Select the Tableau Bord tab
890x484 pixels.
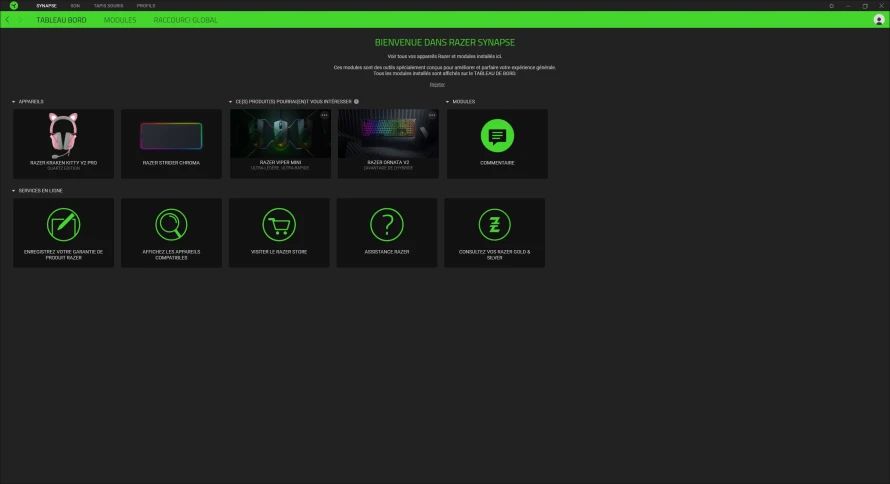click(61, 20)
